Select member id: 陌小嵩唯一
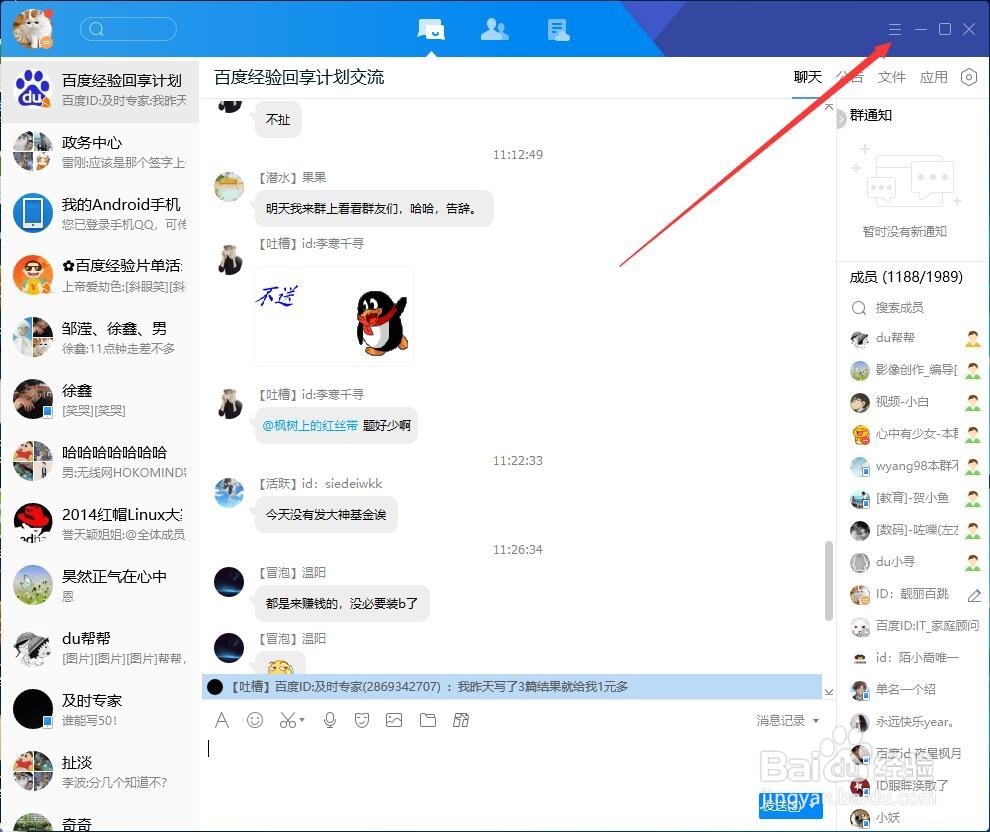The width and height of the screenshot is (990, 832). coord(915,658)
